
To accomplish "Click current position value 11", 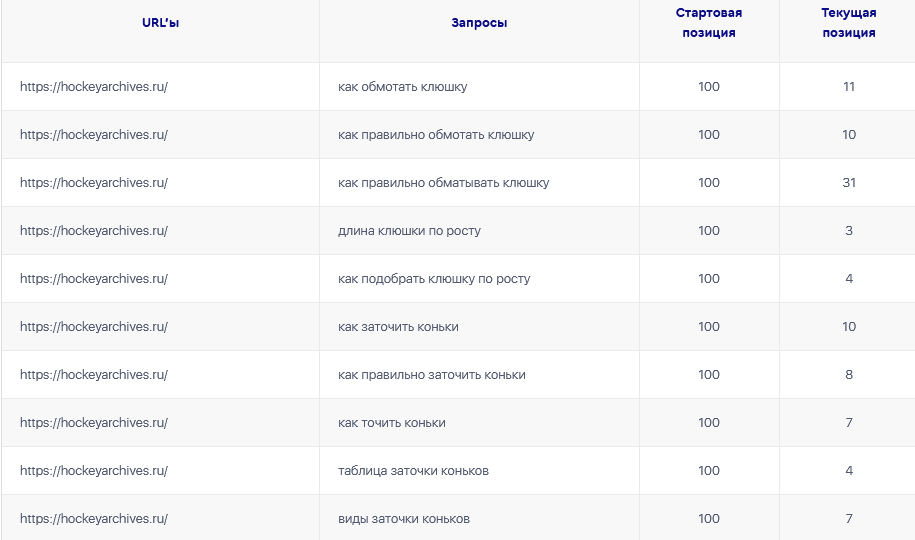I will [849, 87].
